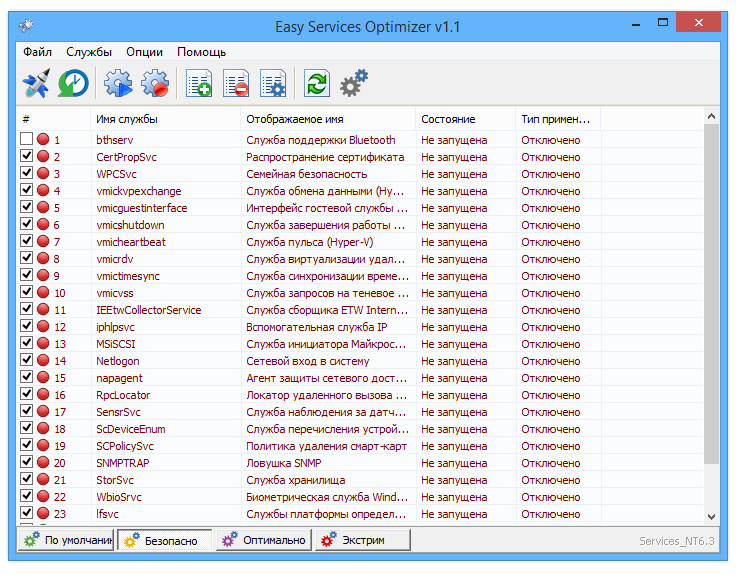Uncheck the CertPropSvc checkbox
Image resolution: width=739 pixels, height=575 pixels.
(x=26, y=156)
